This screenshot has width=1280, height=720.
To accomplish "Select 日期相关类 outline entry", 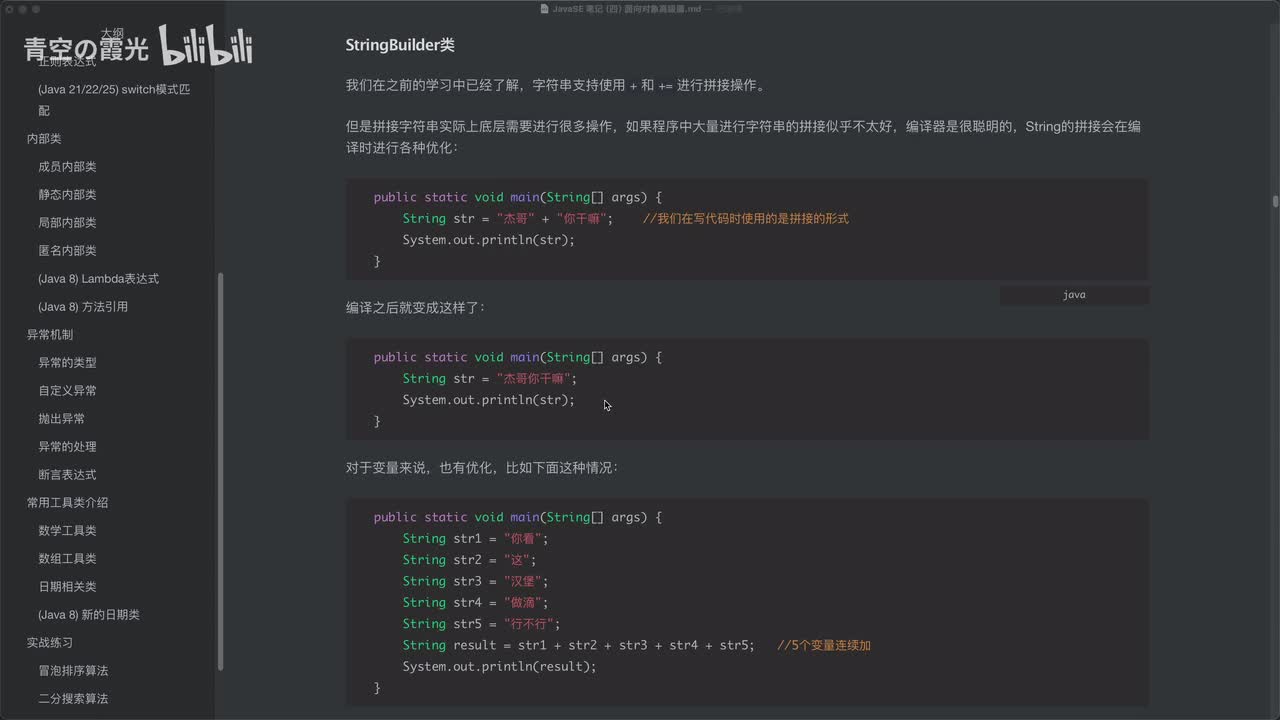I will 67,587.
